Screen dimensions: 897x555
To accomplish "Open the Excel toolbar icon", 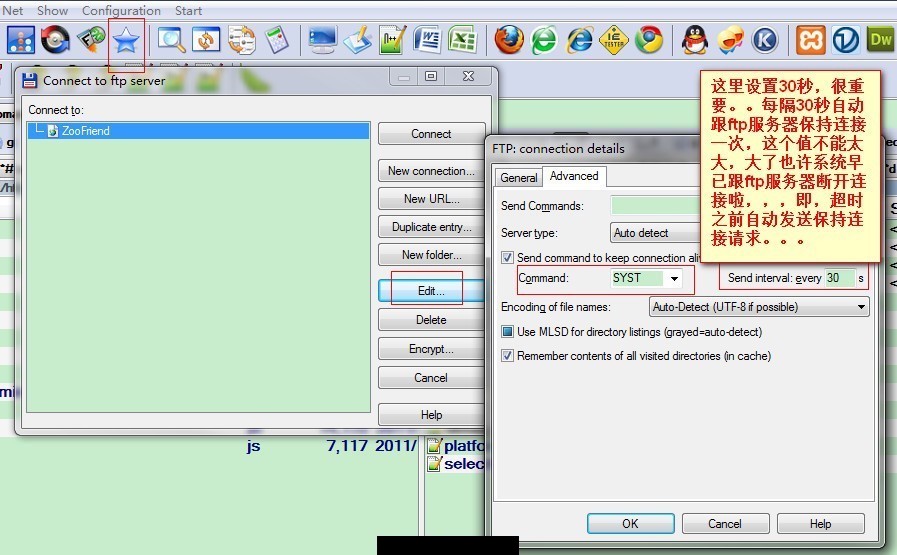I will point(462,40).
